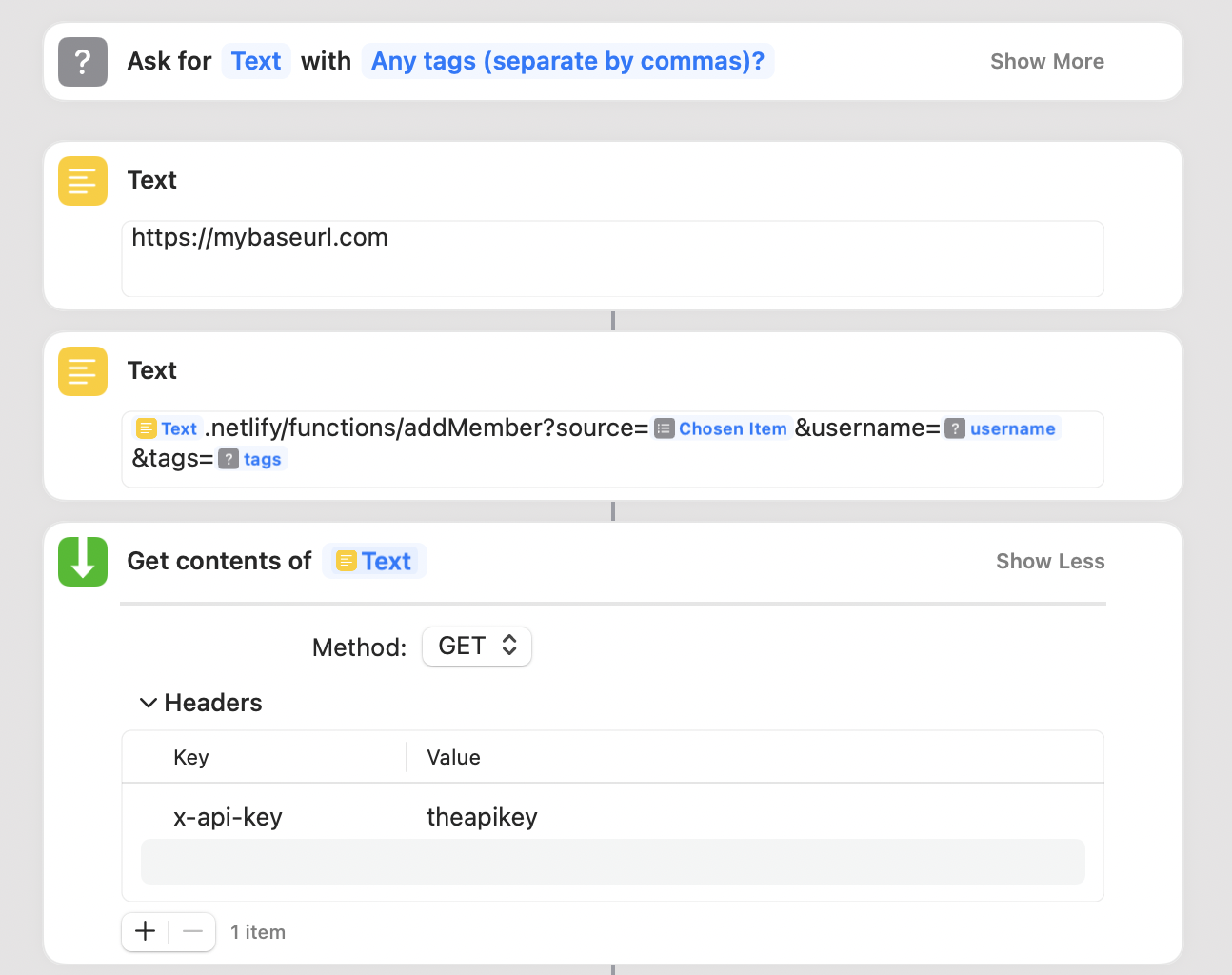Click the x-api-key header key field
Screen dimensions: 1232x975
tap(228, 817)
